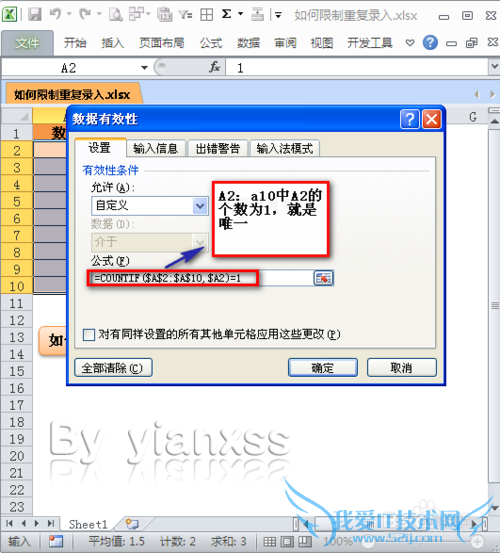The height and width of the screenshot is (553, 500).
Task: Open the 开发工具 Developer ribbon tab
Action: pyautogui.click(x=370, y=43)
